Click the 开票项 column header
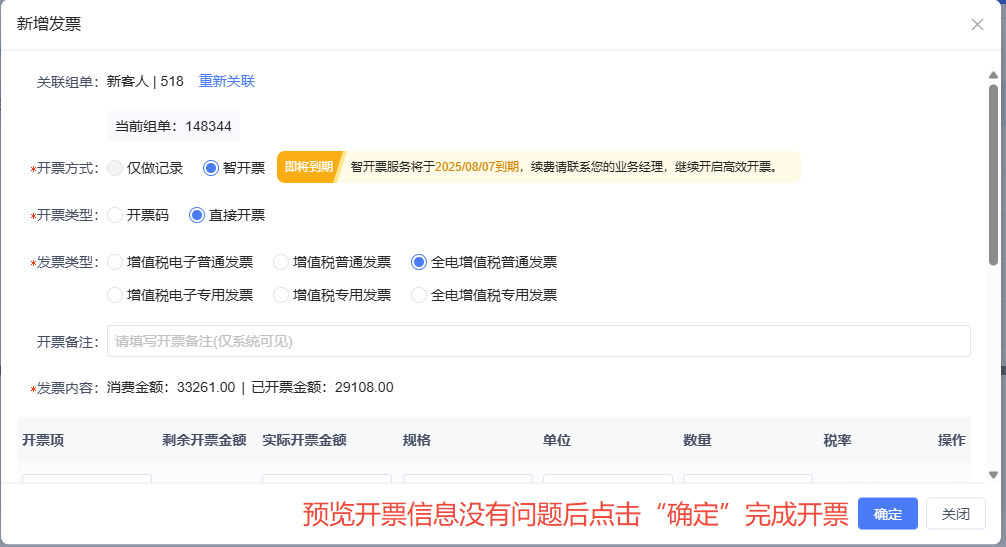1006x547 pixels. (43, 440)
